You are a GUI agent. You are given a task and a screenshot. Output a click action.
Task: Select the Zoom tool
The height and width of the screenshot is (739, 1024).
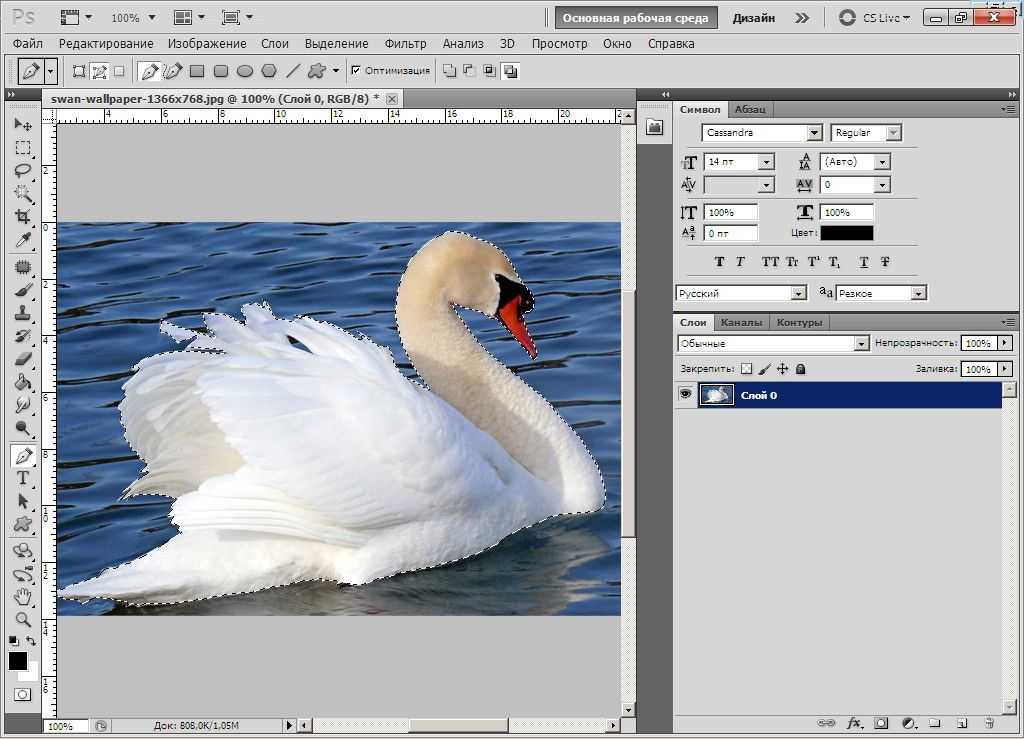pyautogui.click(x=23, y=620)
